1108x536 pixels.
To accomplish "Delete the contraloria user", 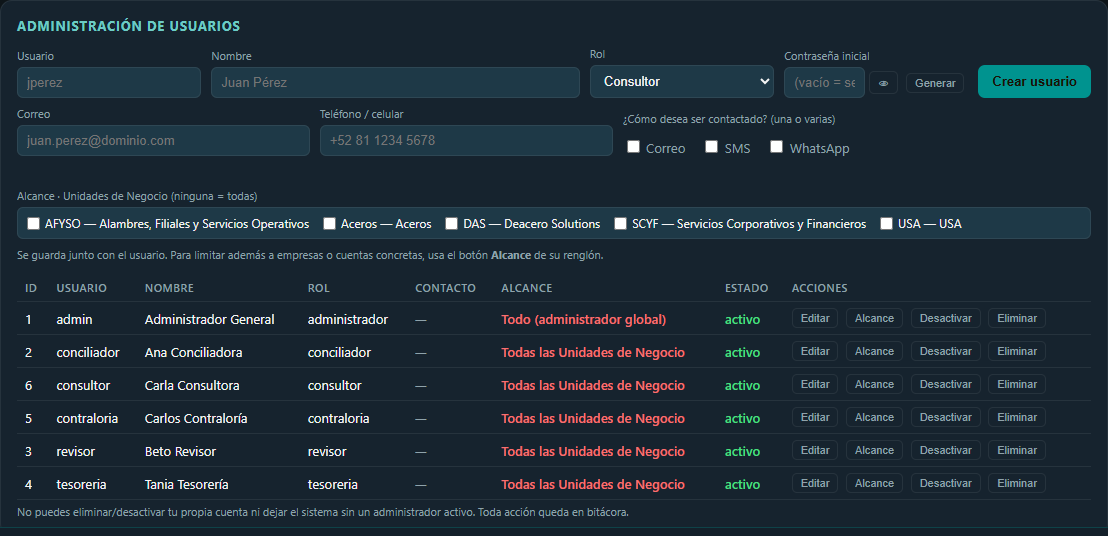I will pyautogui.click(x=1017, y=417).
